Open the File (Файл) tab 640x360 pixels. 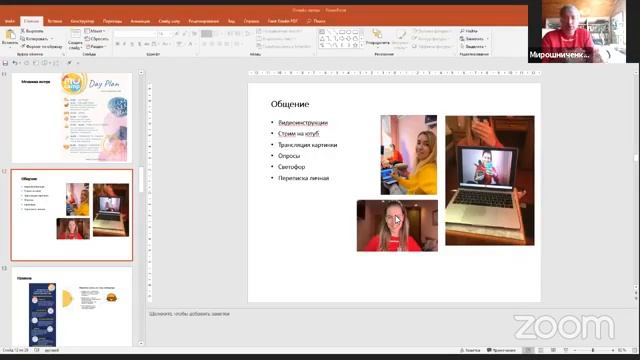click(10, 21)
